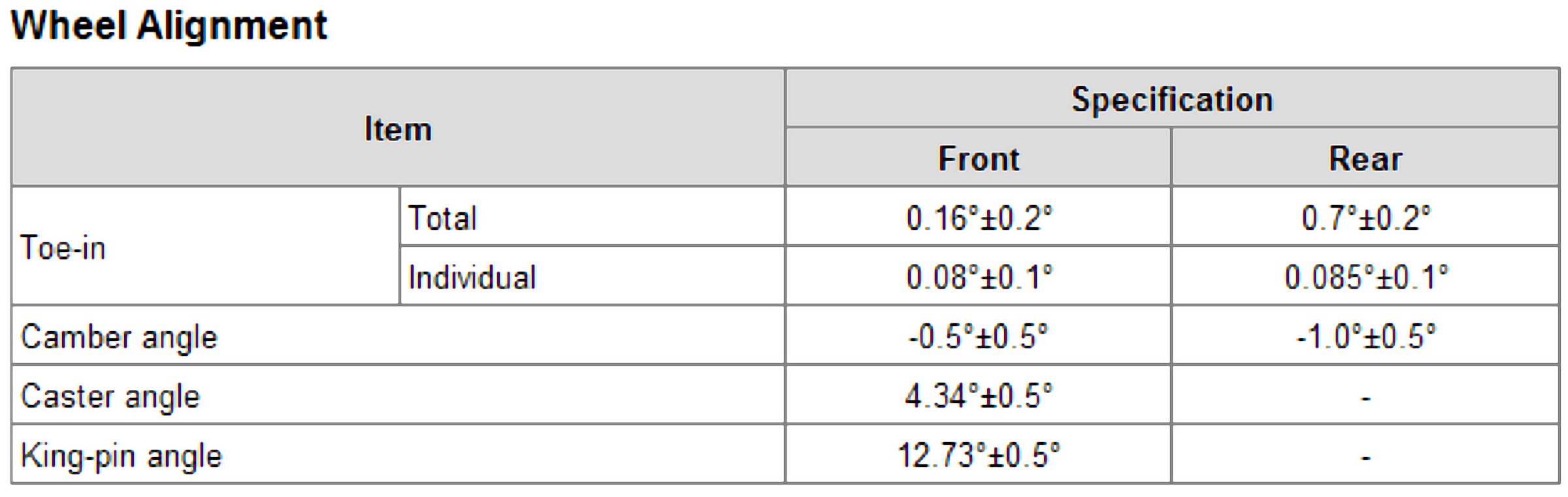Screen dimensions: 1568x497
Task: Select front total toe-in value 0.16°±0.2°
Action: [x=979, y=218]
